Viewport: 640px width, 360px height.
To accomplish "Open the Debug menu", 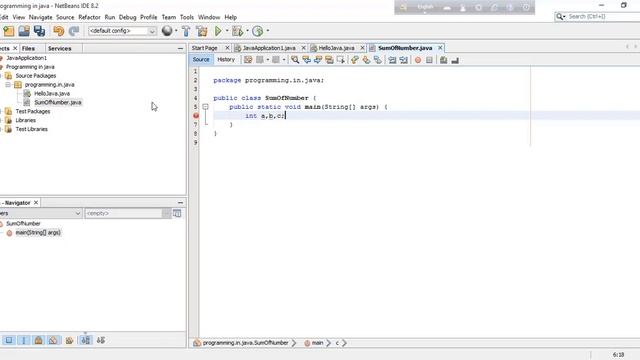I will point(127,17).
